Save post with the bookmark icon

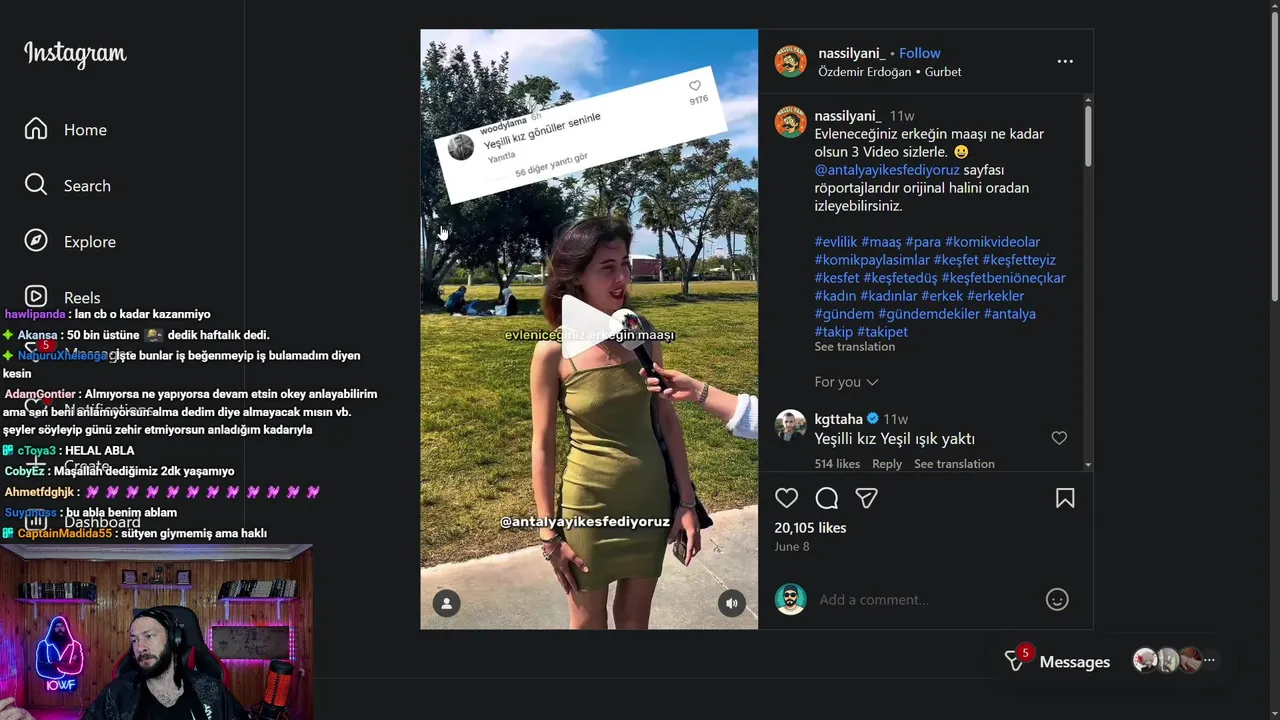(1065, 498)
